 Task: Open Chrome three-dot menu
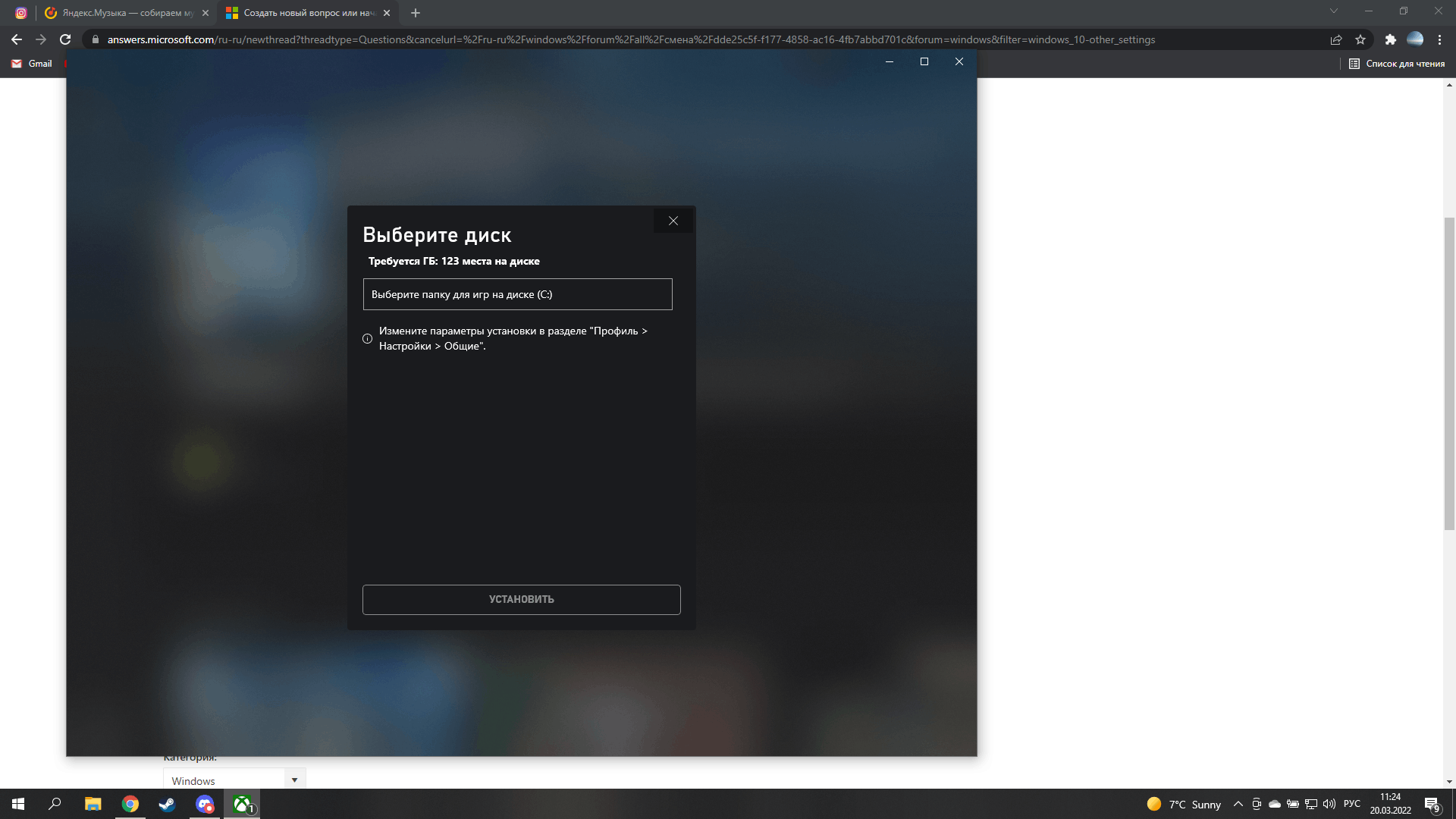click(1439, 39)
